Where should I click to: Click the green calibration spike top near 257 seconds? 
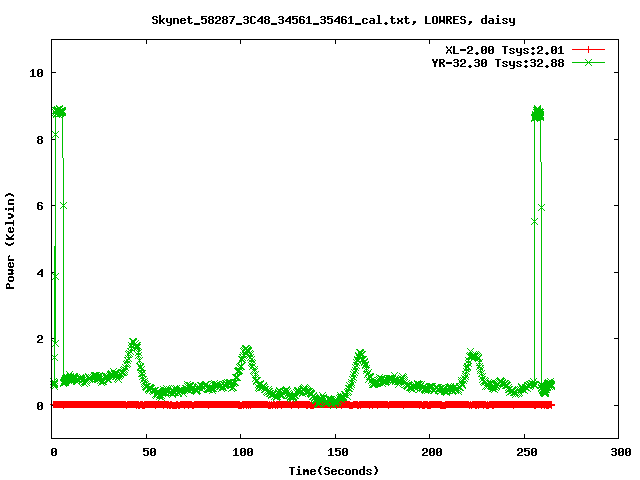click(538, 113)
